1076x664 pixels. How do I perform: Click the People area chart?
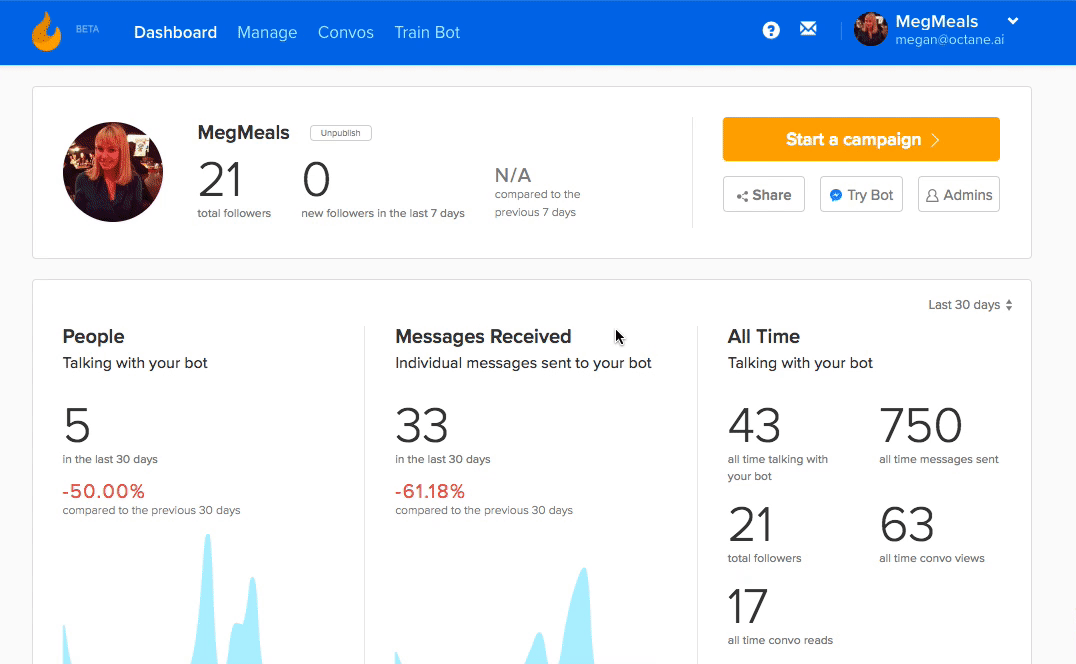pyautogui.click(x=163, y=598)
